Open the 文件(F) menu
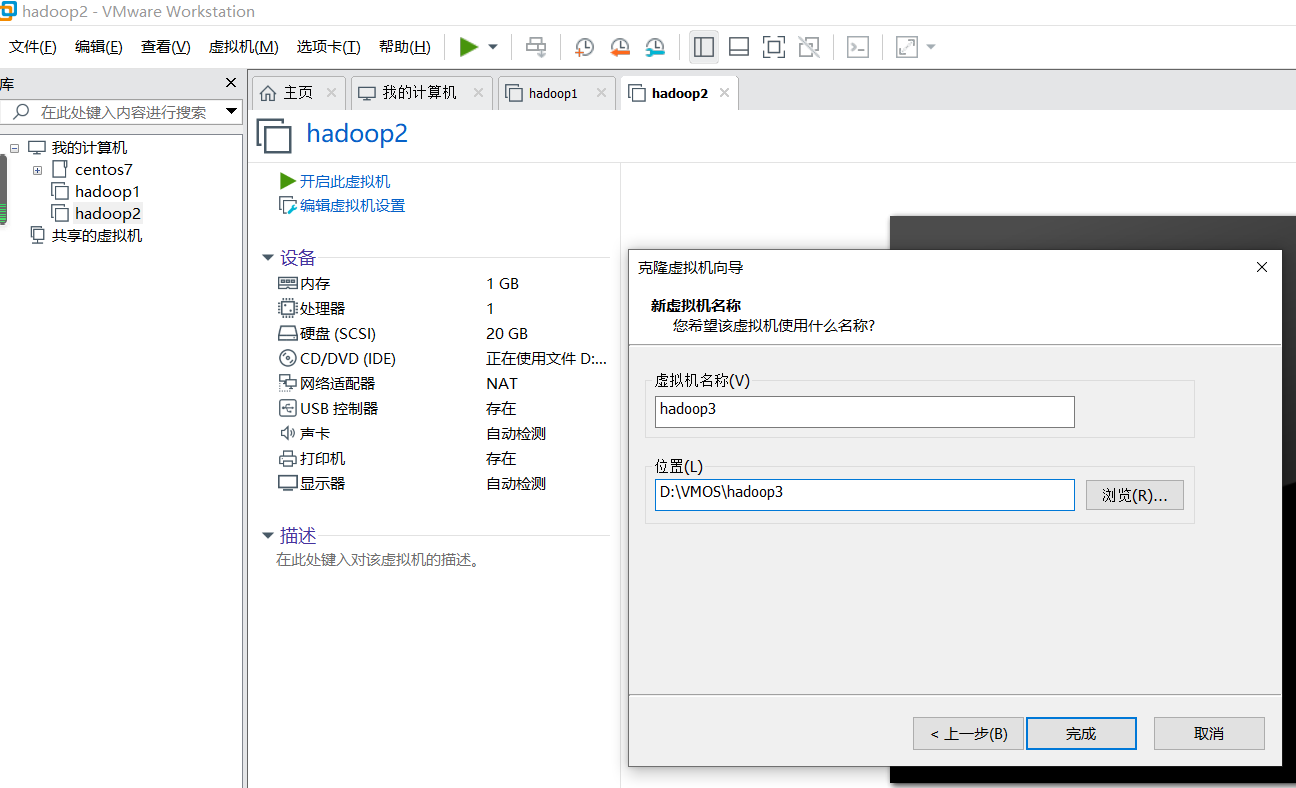1296x788 pixels. [33, 47]
